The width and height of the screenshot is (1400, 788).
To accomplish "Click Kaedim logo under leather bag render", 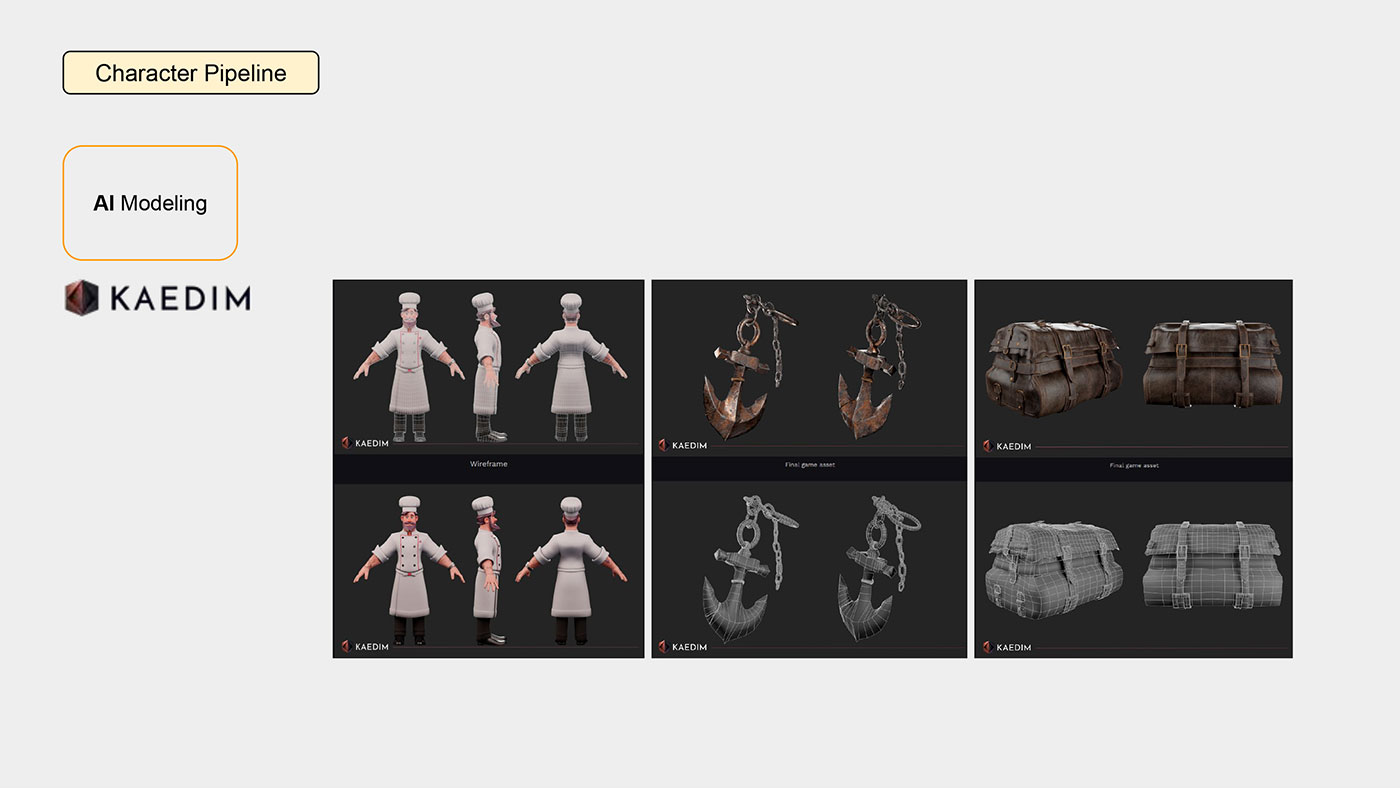I will pos(1007,446).
